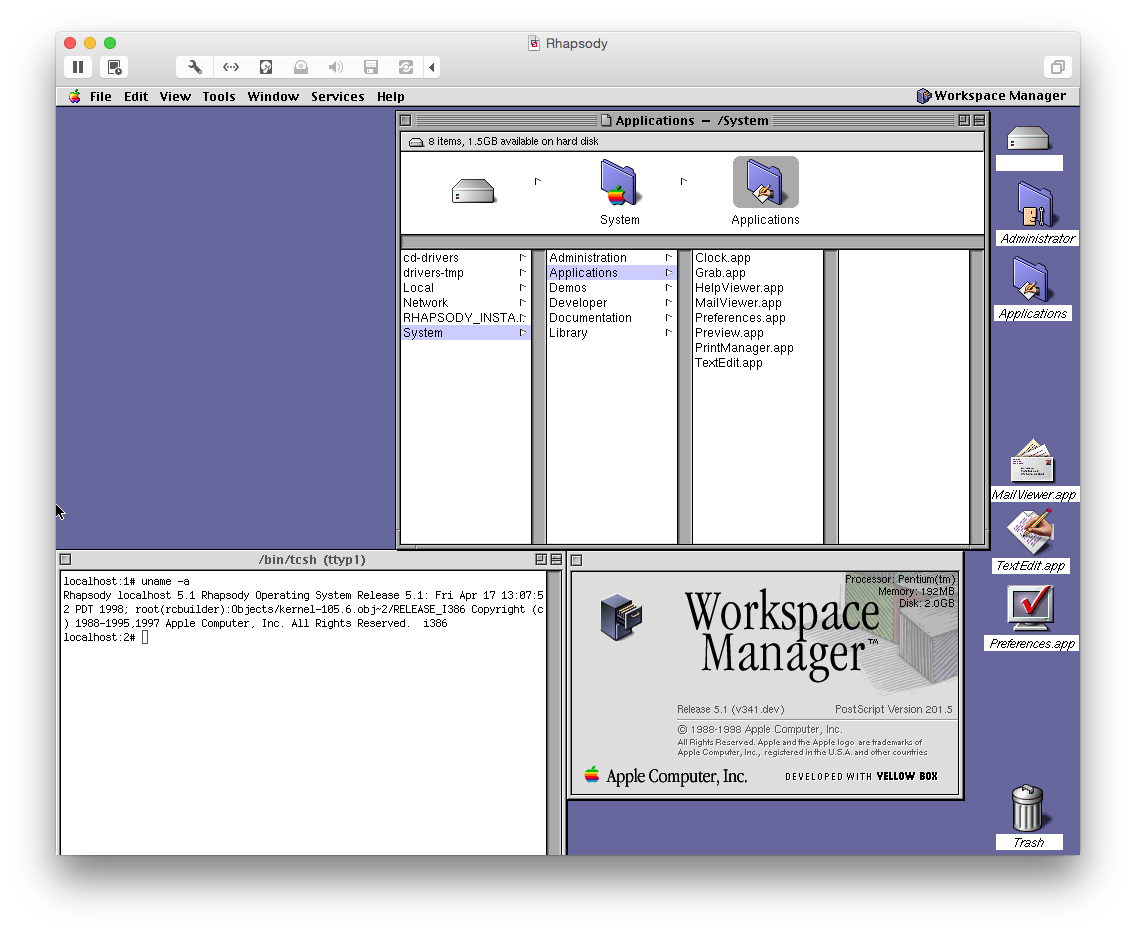Open the Edit menu

coord(135,96)
